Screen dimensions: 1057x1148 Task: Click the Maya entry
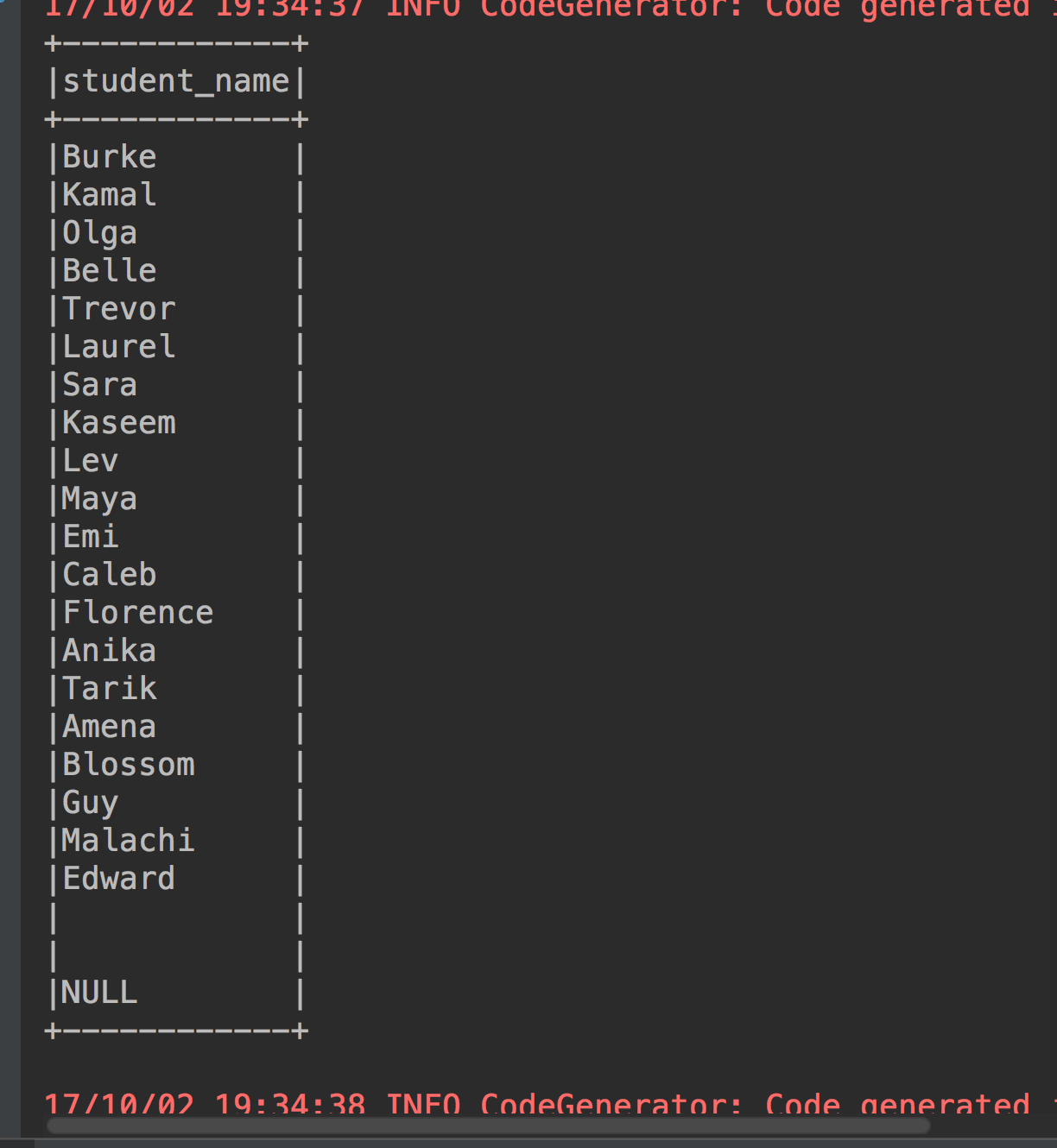click(x=100, y=499)
